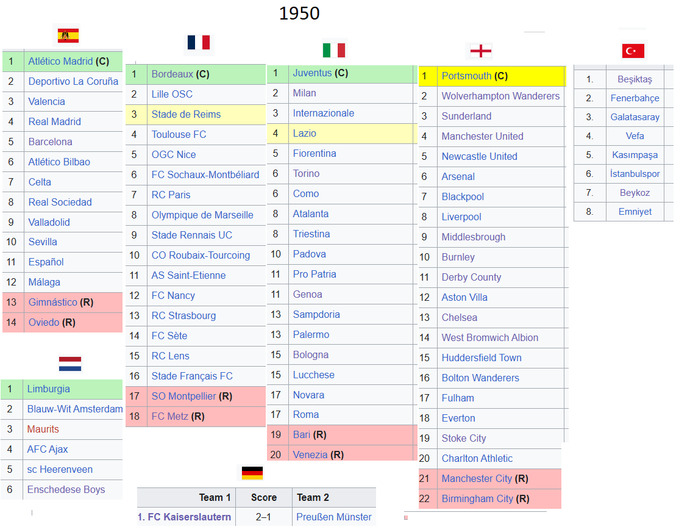This screenshot has width=690, height=532.
Task: Open FC Metz link
Action: coord(169,416)
